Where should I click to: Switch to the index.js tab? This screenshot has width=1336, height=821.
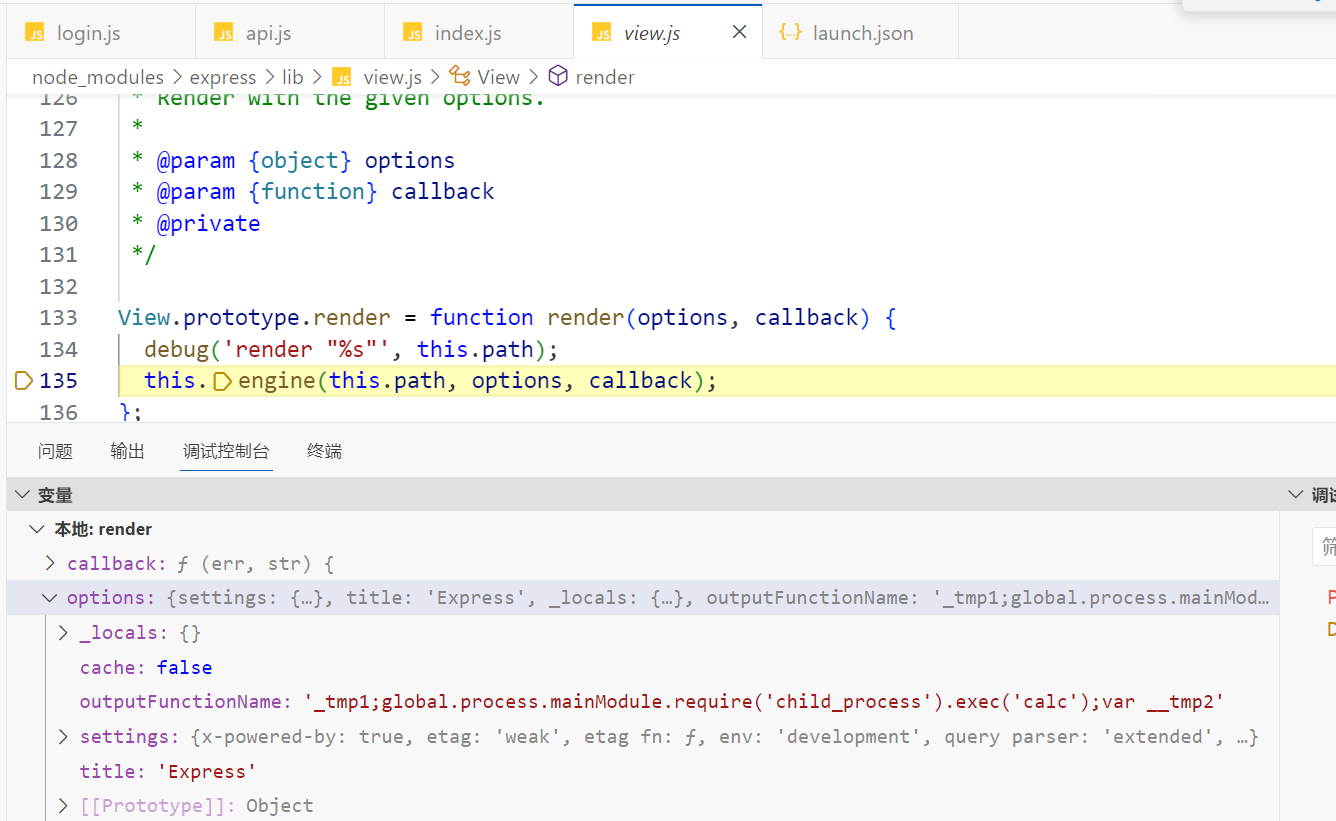point(479,33)
